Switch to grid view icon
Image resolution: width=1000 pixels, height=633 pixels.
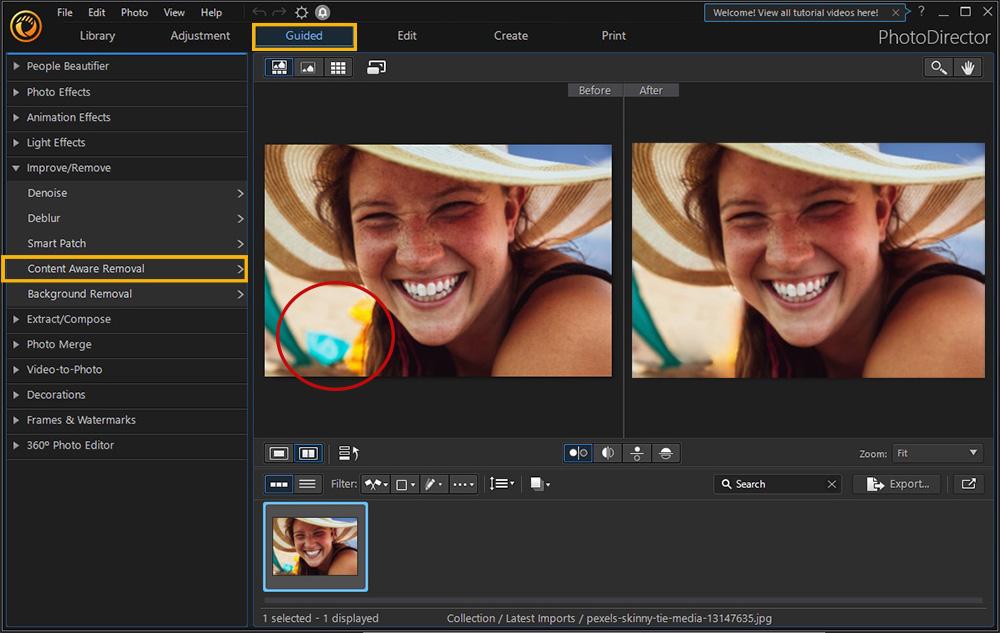337,67
